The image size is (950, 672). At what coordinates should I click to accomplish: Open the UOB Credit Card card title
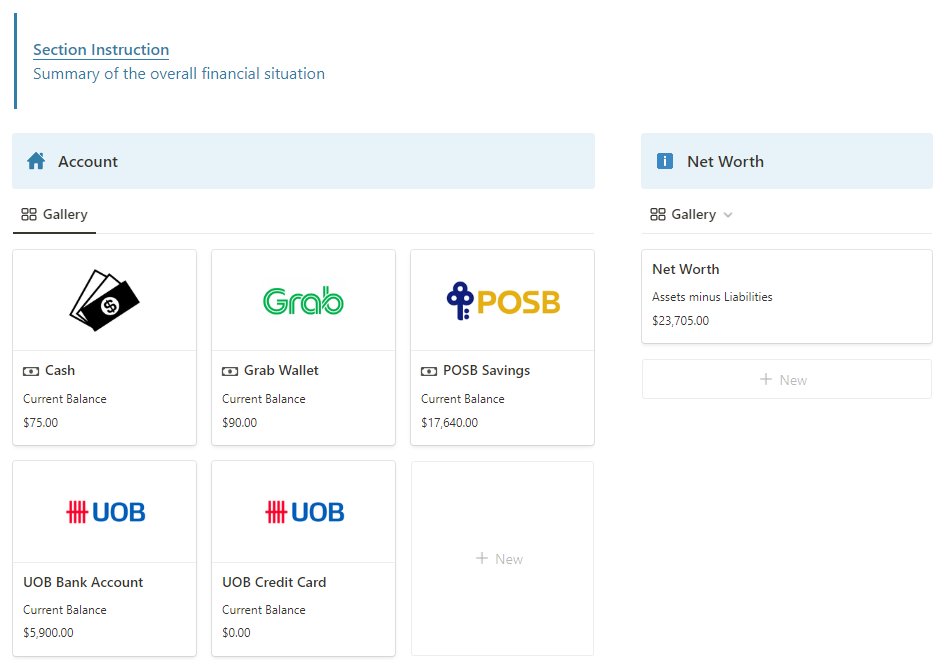tap(274, 582)
